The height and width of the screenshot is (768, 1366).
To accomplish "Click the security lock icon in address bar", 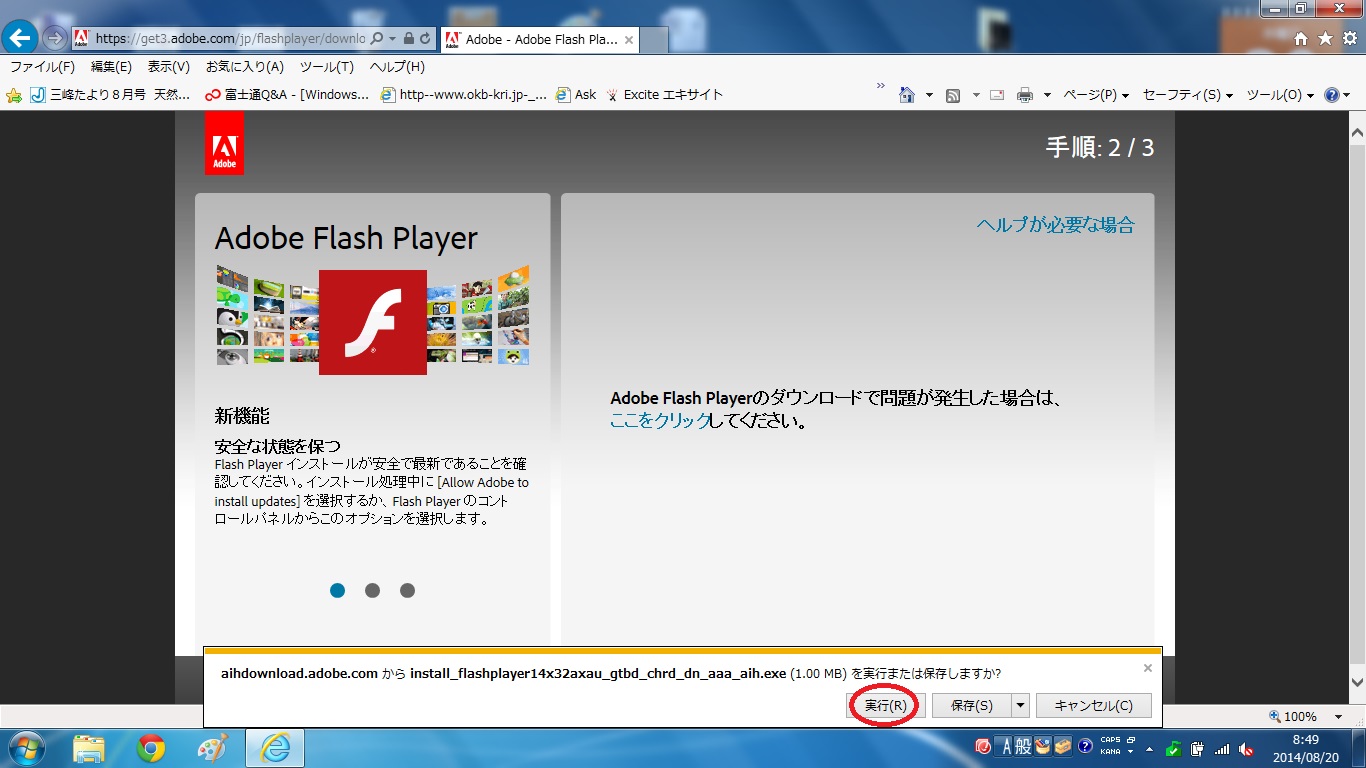I will click(x=408, y=39).
